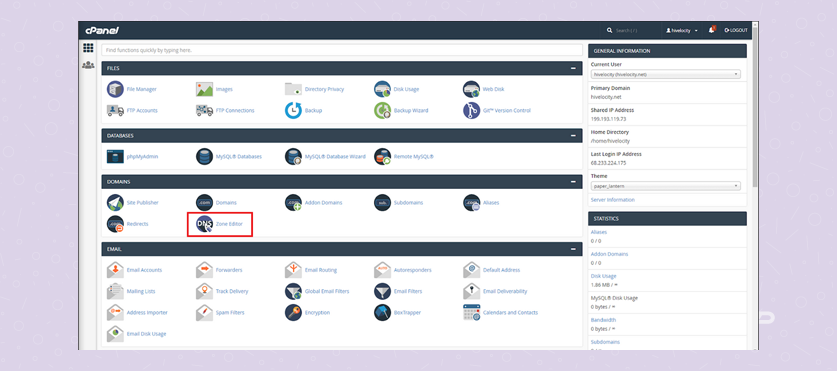Open the Site Publisher paper plane icon
This screenshot has height=371, width=837.
tap(115, 203)
